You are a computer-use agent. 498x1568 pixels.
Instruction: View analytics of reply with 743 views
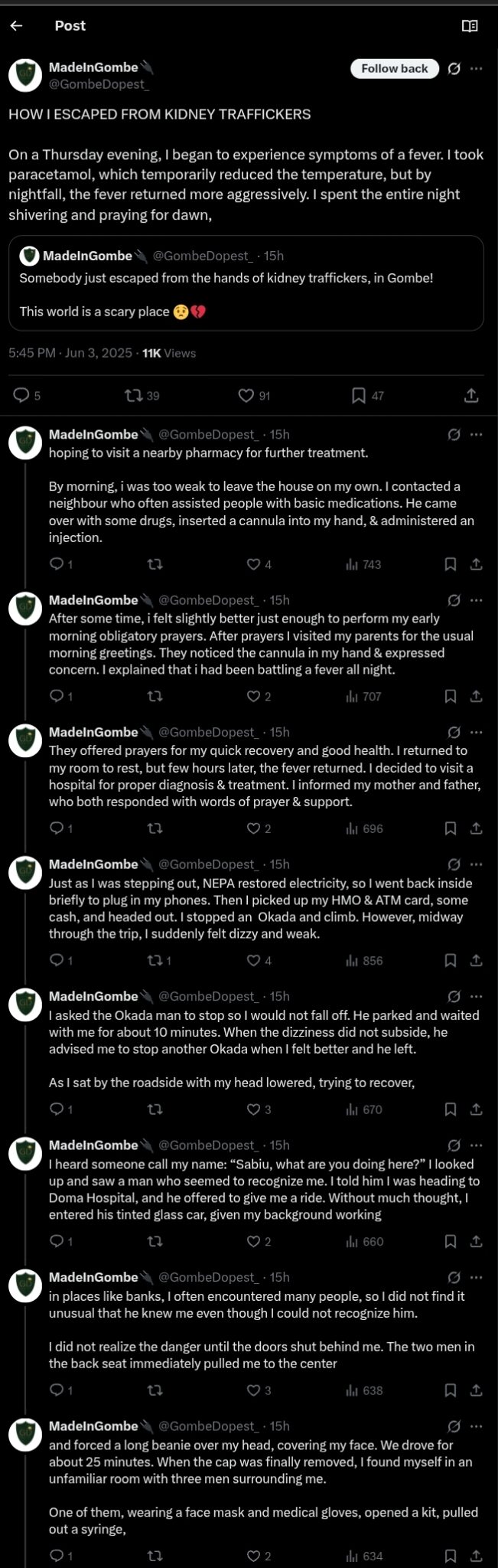coord(363,564)
